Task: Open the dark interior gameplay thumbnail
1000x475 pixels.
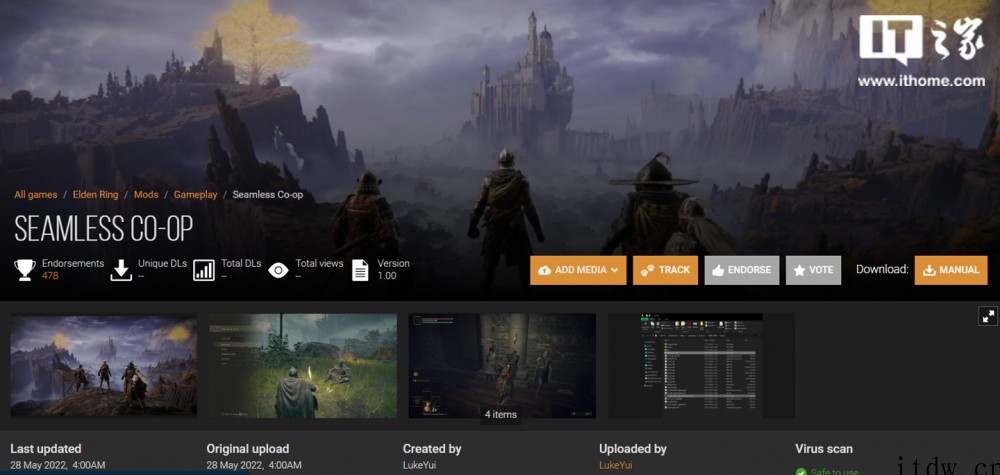Action: click(x=502, y=365)
